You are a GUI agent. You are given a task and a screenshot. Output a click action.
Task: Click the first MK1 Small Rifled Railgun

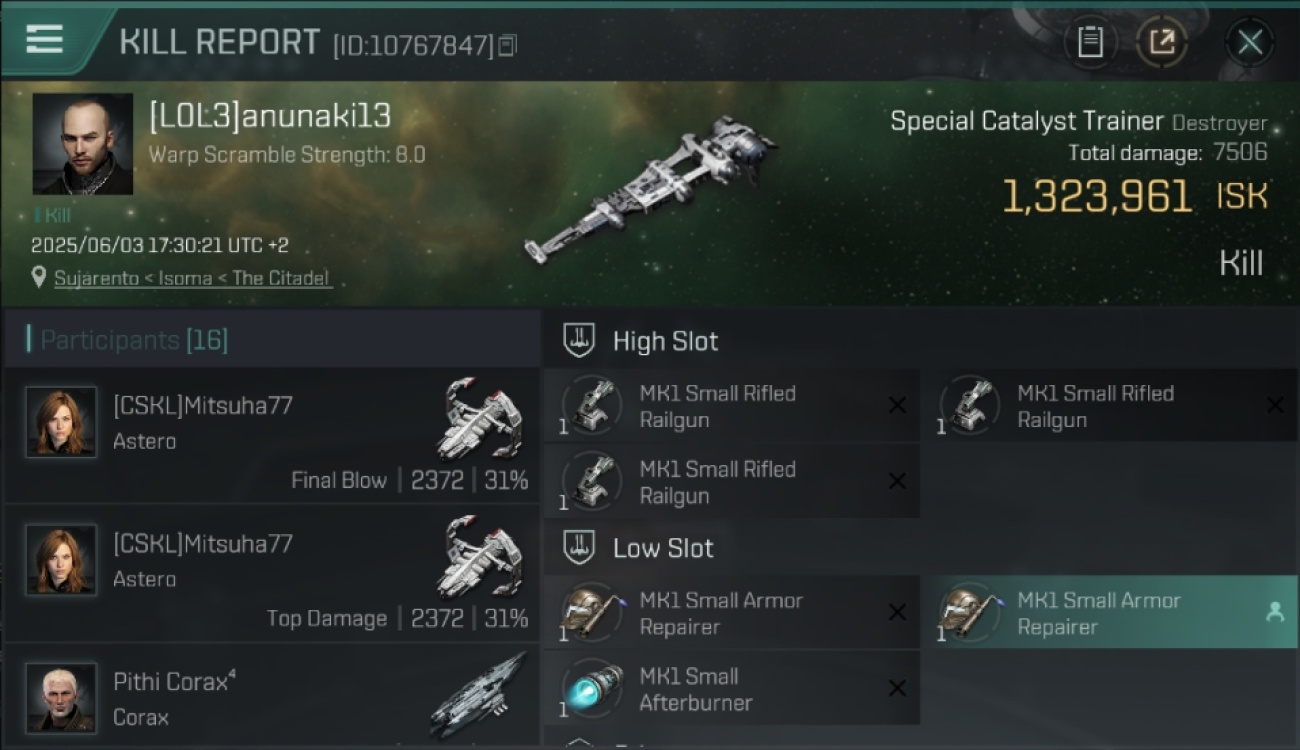point(731,406)
